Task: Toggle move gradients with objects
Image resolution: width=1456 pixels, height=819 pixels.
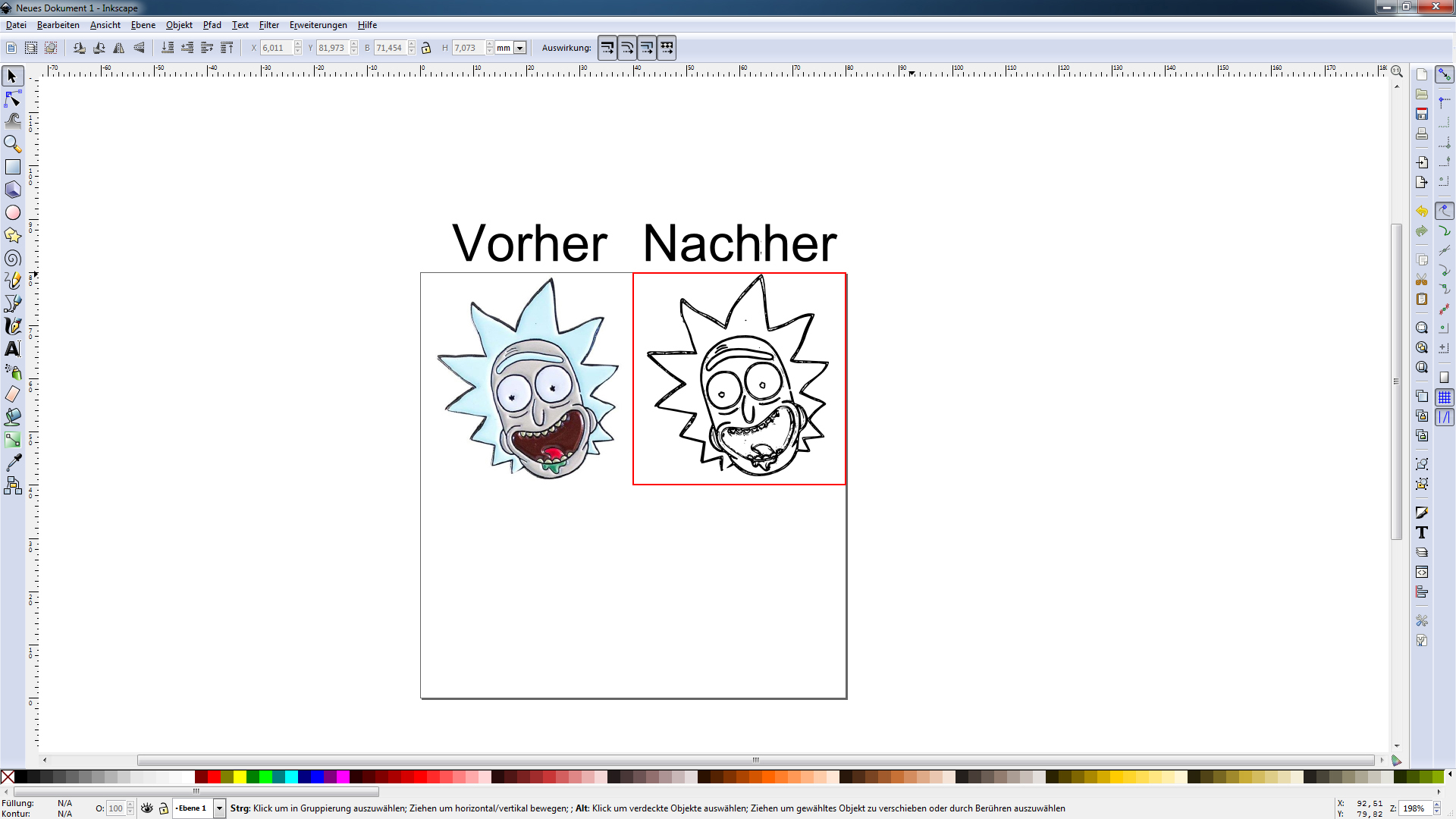Action: pos(647,48)
